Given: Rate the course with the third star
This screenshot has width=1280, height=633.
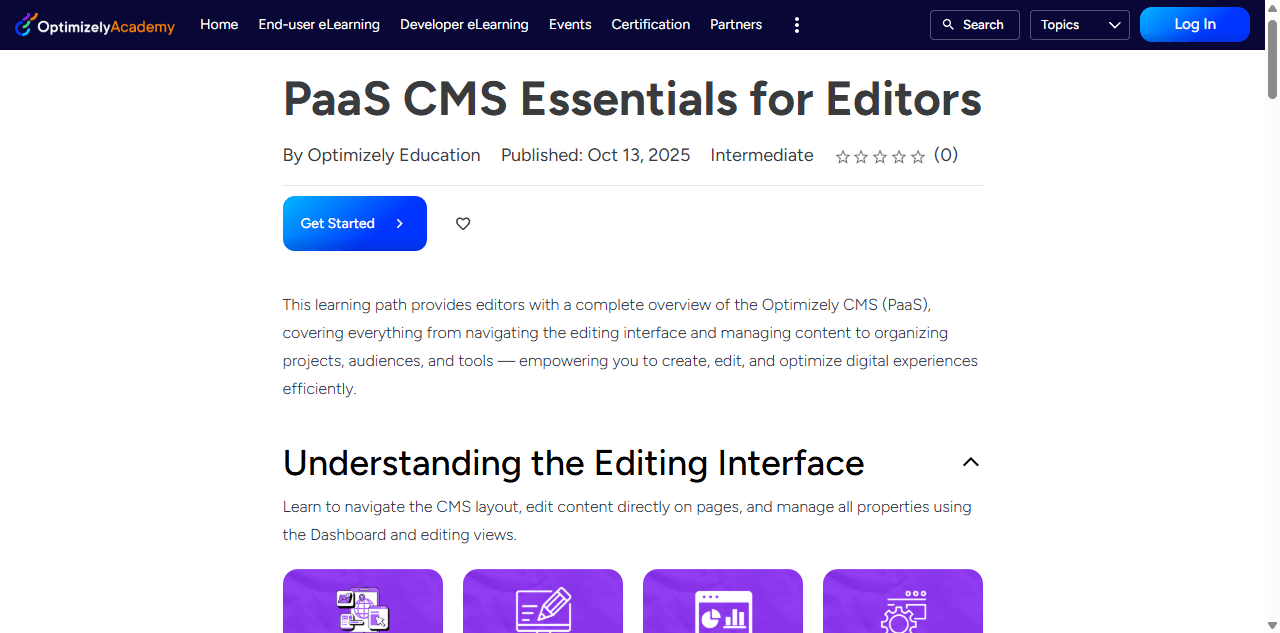Looking at the screenshot, I should [880, 157].
